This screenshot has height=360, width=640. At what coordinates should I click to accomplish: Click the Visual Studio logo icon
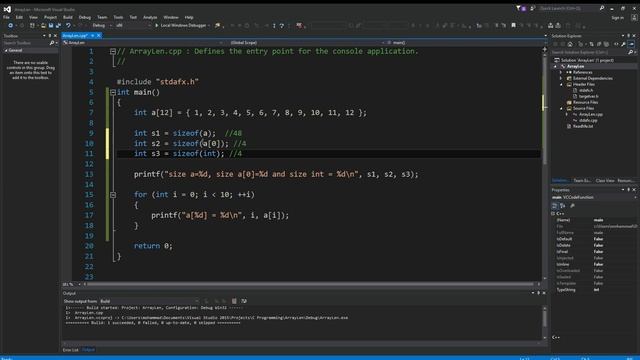click(7, 9)
